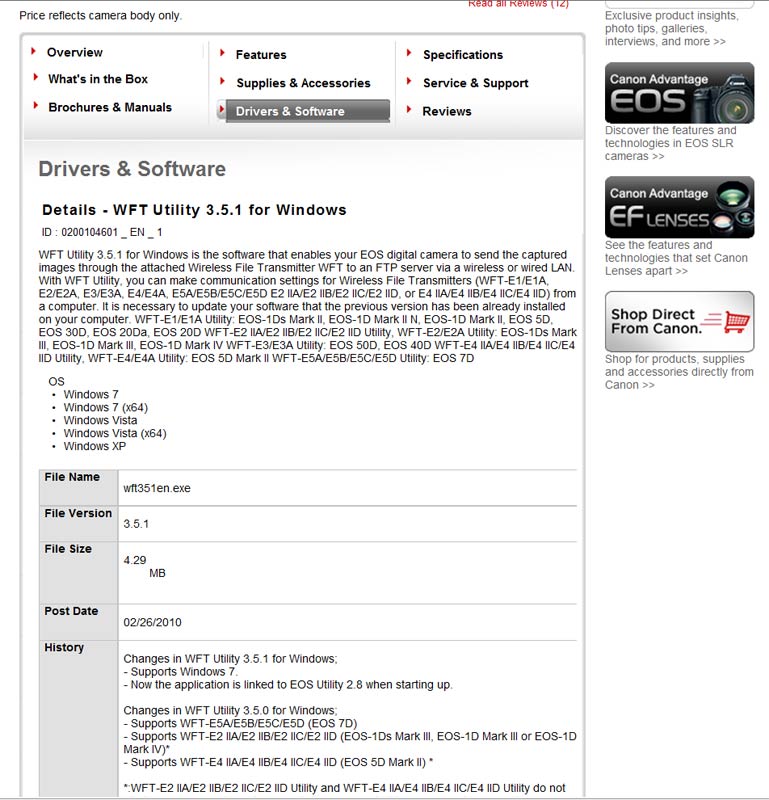Click red arrow beside What's in the Box
The height and width of the screenshot is (800, 769).
(x=35, y=78)
